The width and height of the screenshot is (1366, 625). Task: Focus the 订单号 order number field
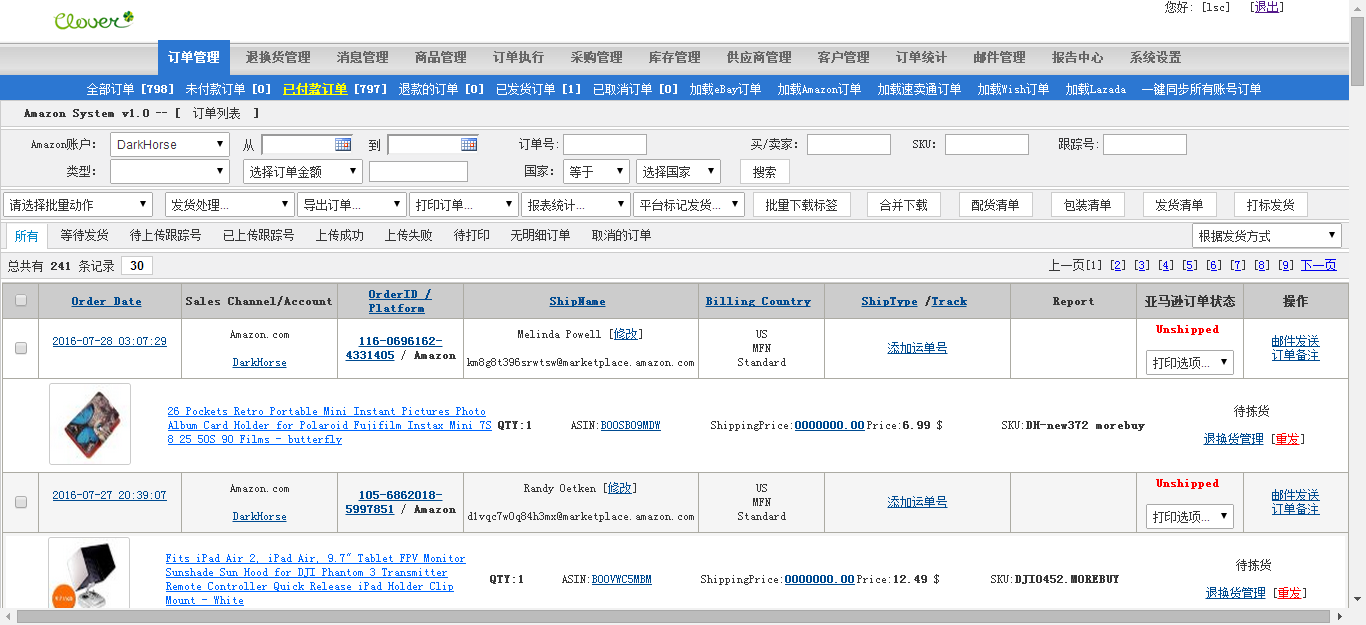click(x=605, y=145)
